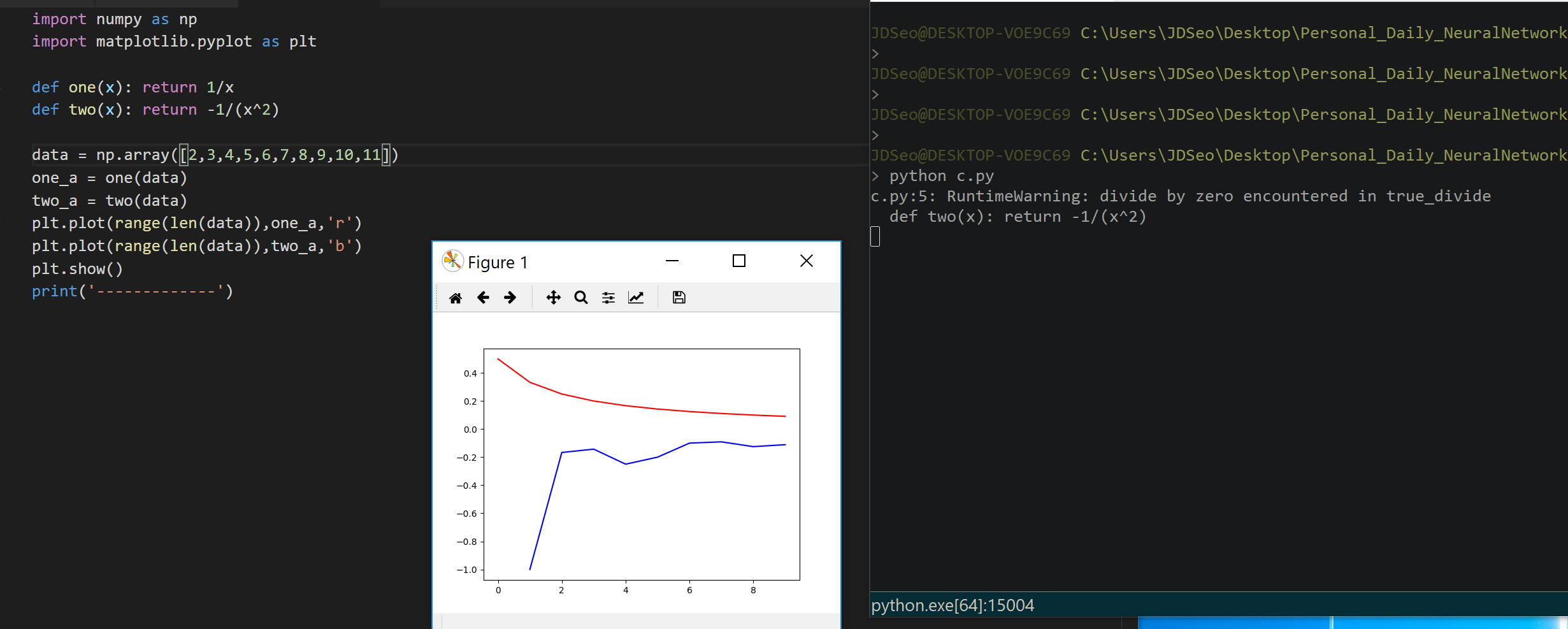
Task: Save the figure with floppy disk icon
Action: tap(679, 298)
